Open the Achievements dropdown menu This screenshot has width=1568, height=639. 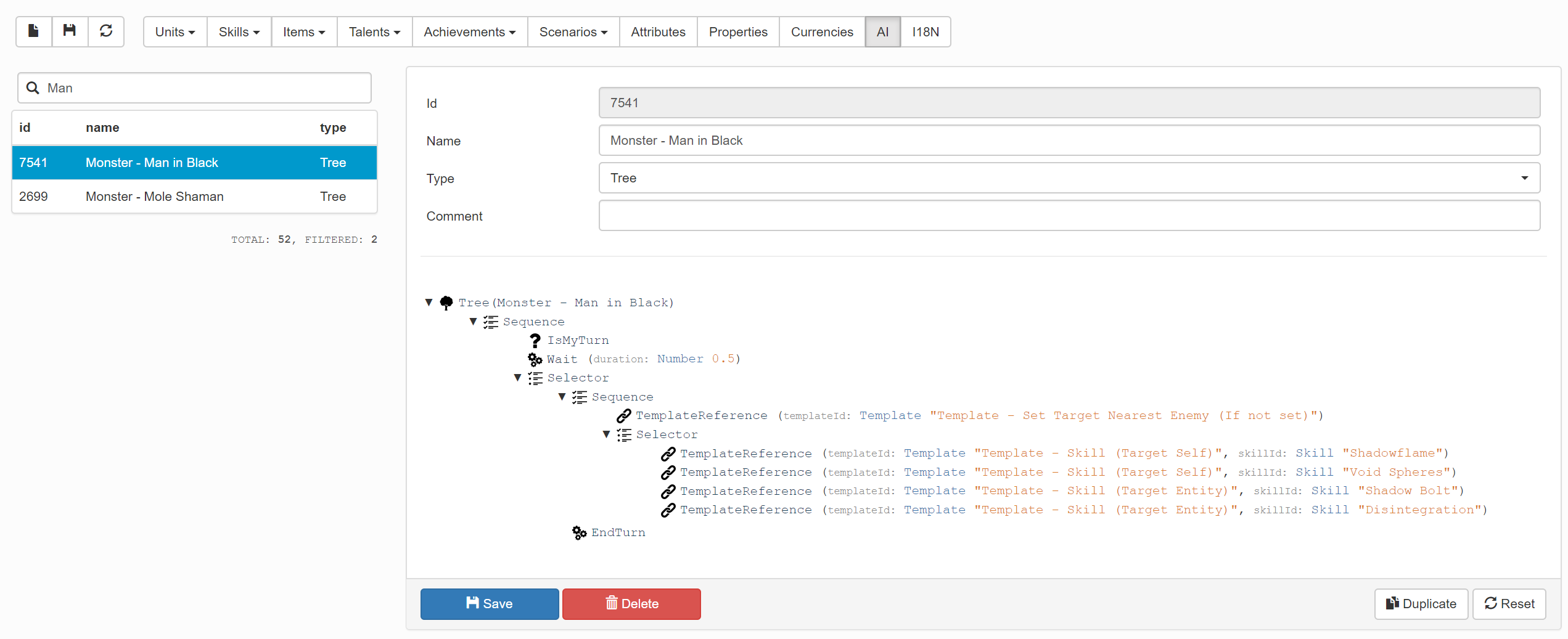pos(469,32)
